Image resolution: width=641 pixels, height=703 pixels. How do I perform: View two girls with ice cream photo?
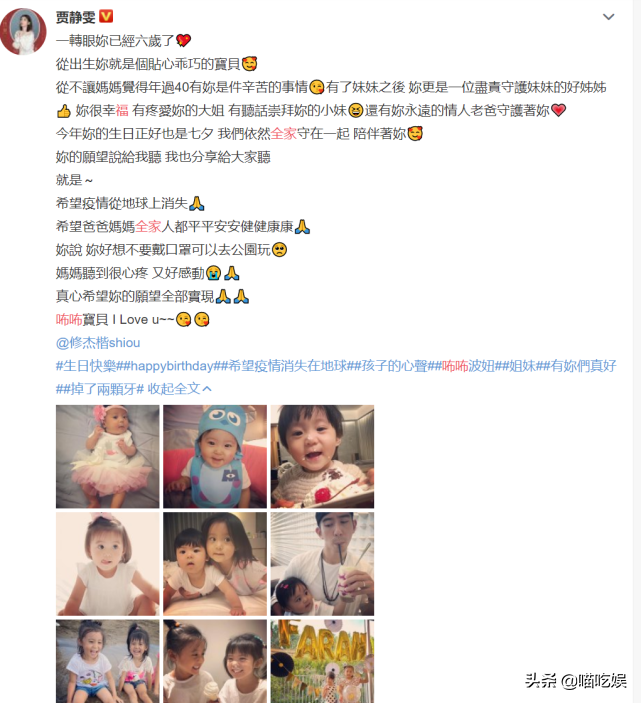tap(215, 661)
